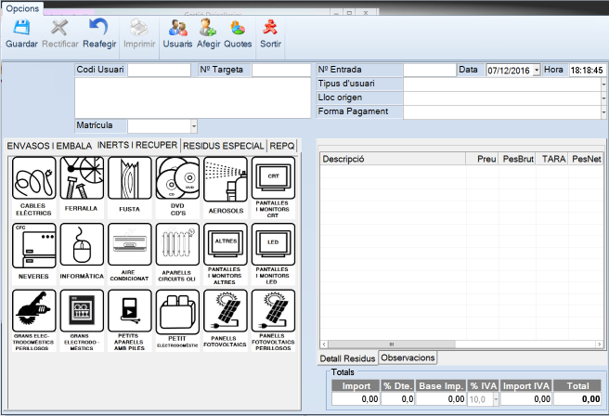This screenshot has width=609, height=416.
Task: Click the Imprimir printer icon
Action: pos(139,28)
